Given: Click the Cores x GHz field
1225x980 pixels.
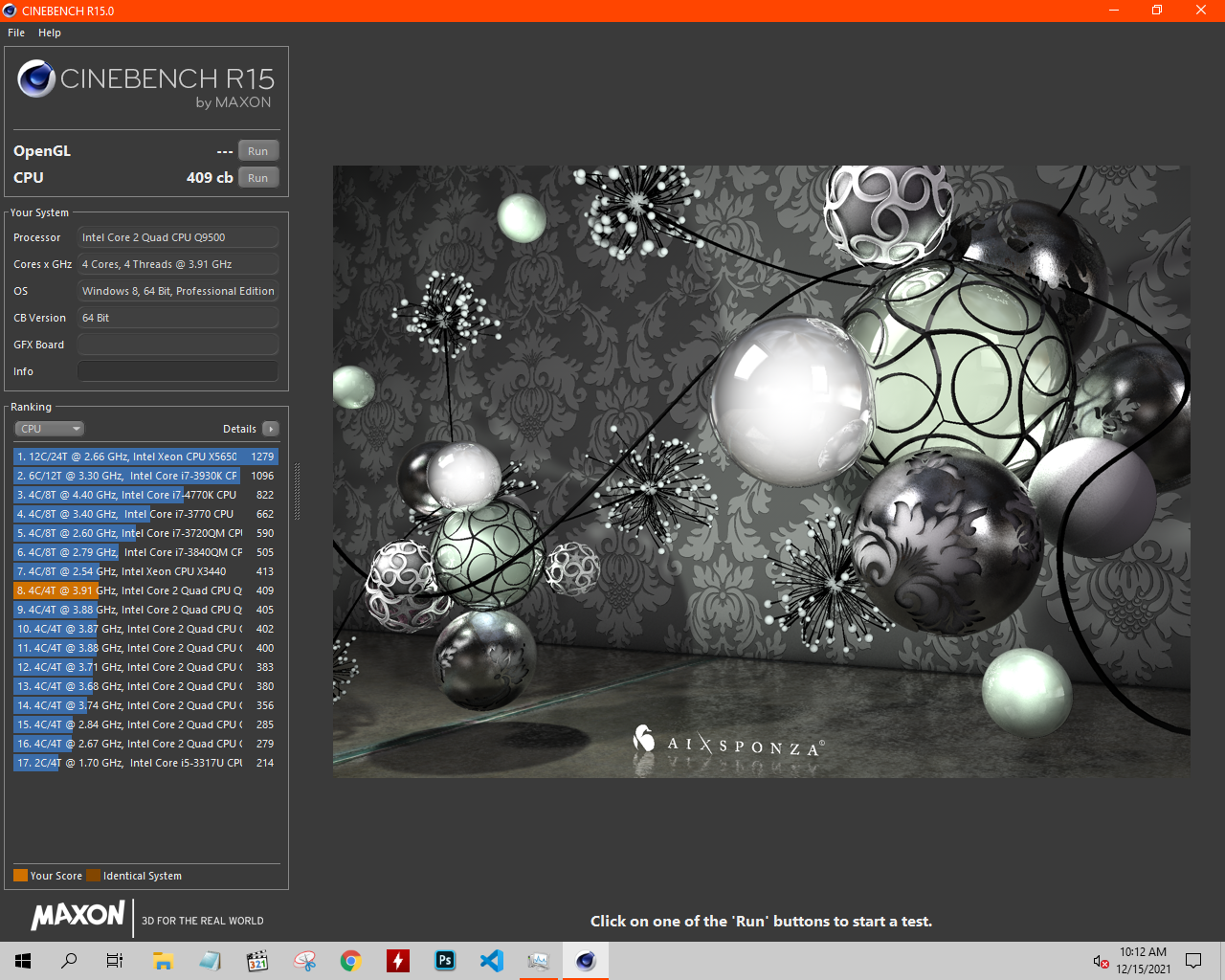Looking at the screenshot, I should (x=178, y=264).
